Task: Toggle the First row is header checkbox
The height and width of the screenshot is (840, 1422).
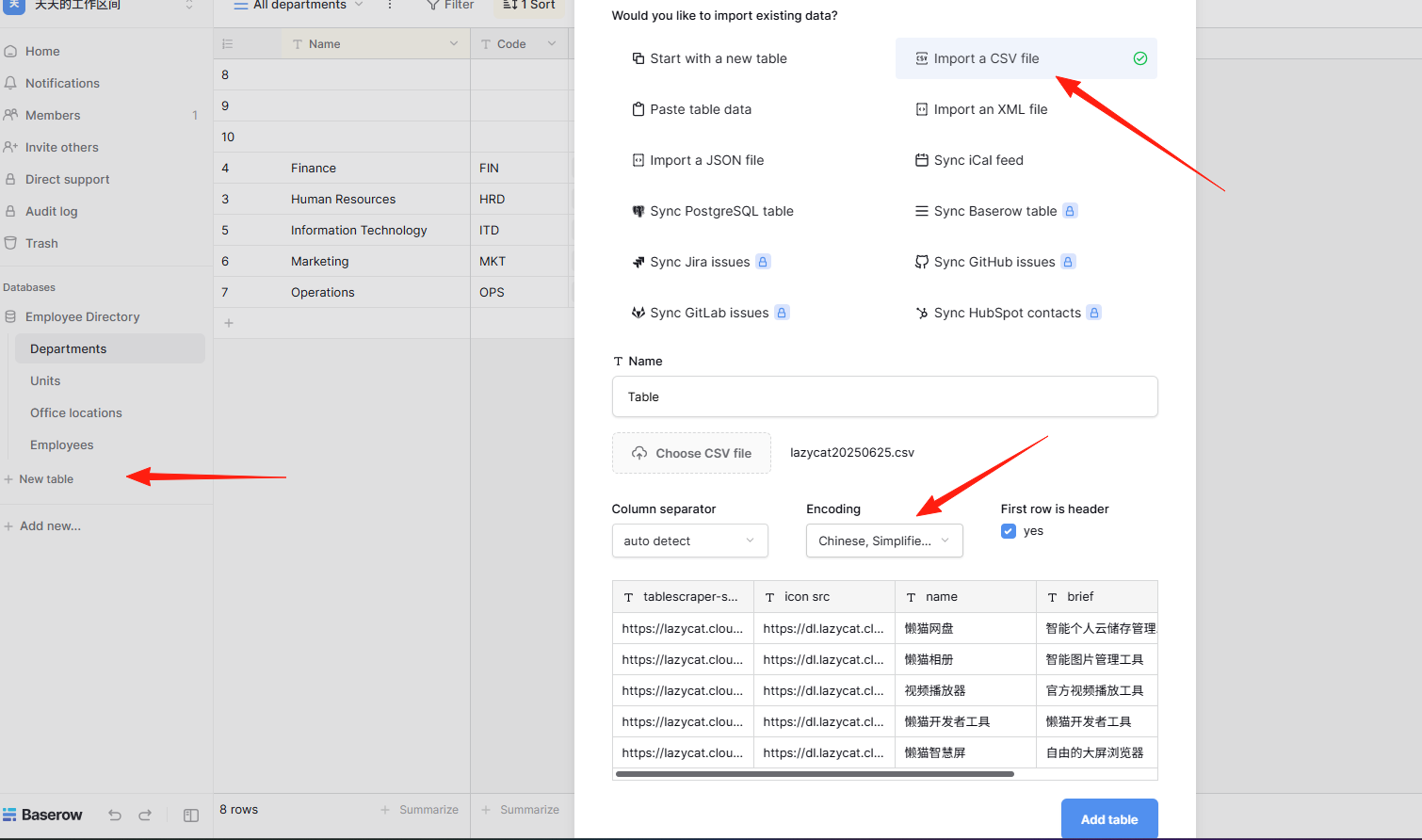Action: click(x=1009, y=531)
